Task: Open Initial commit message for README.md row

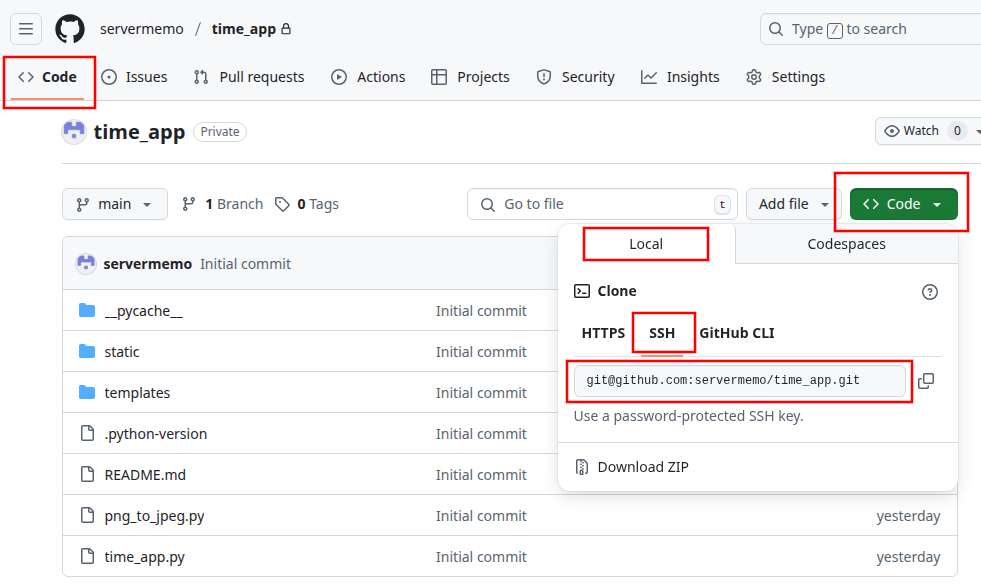Action: [x=481, y=475]
